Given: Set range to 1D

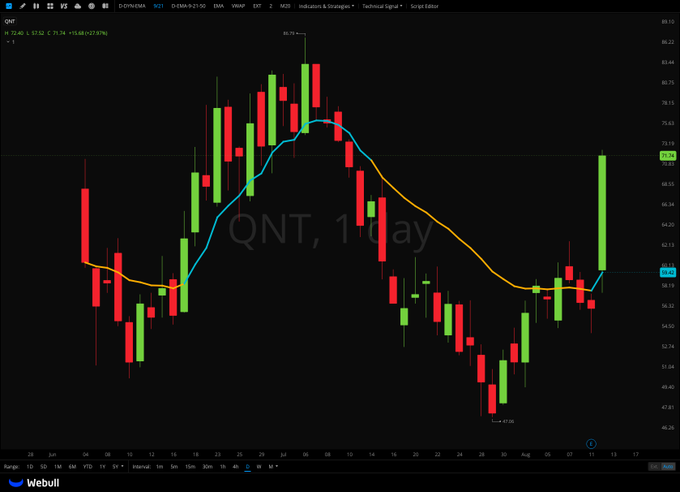Looking at the screenshot, I should (x=29, y=466).
